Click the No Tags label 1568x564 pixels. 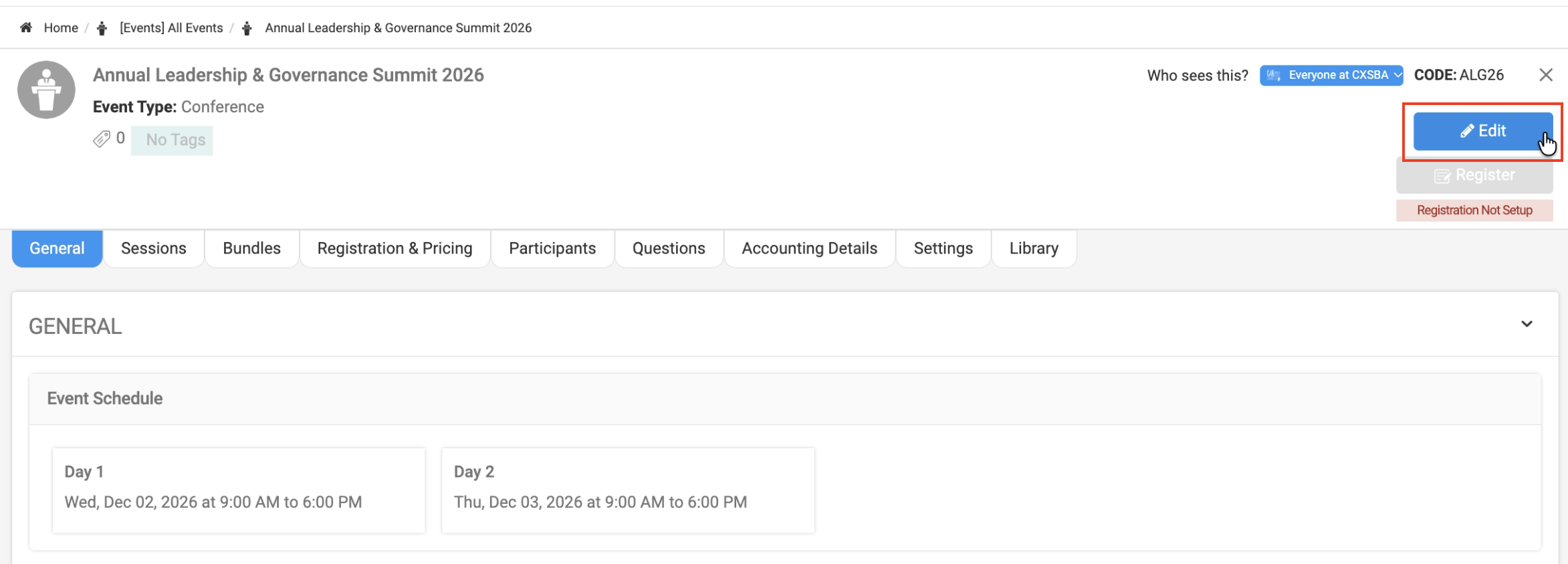pyautogui.click(x=175, y=140)
